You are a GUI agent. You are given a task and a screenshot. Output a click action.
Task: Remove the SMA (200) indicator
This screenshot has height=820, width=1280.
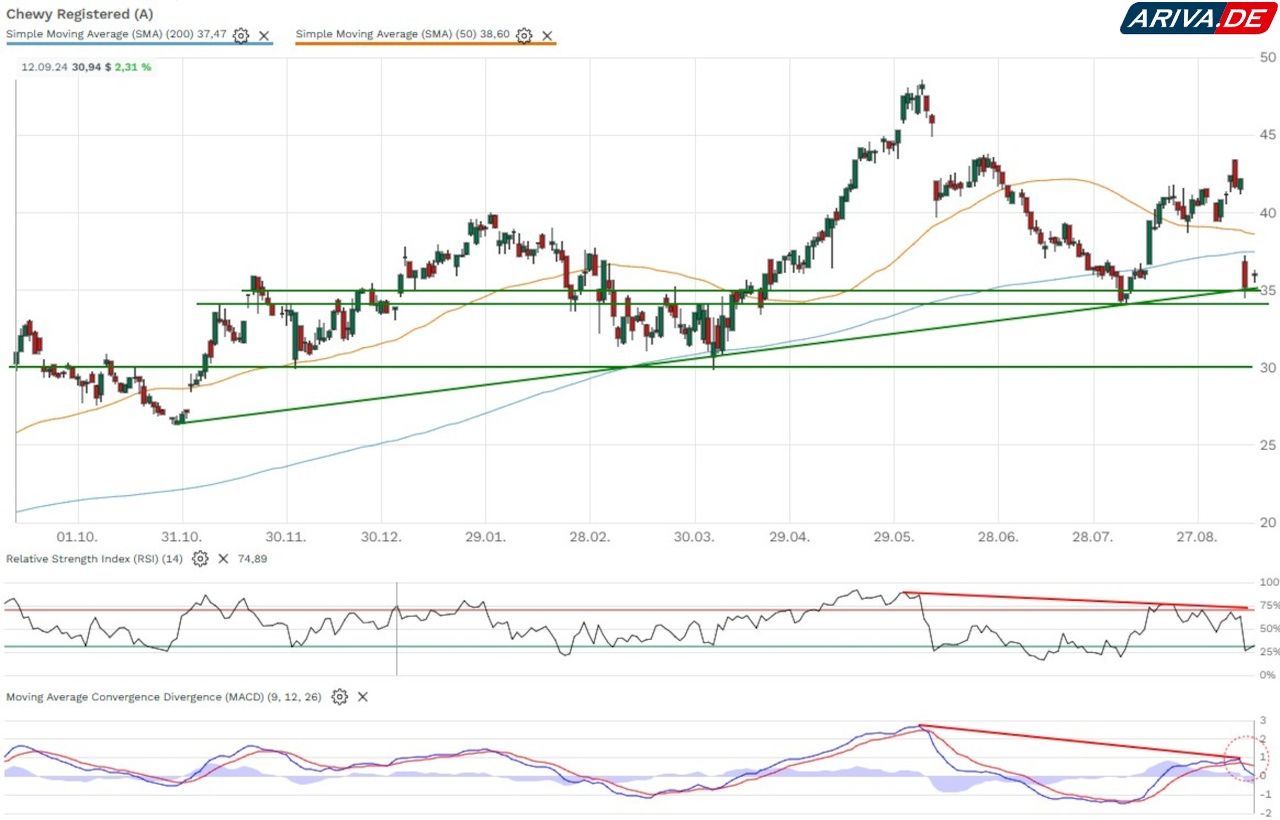tap(264, 35)
